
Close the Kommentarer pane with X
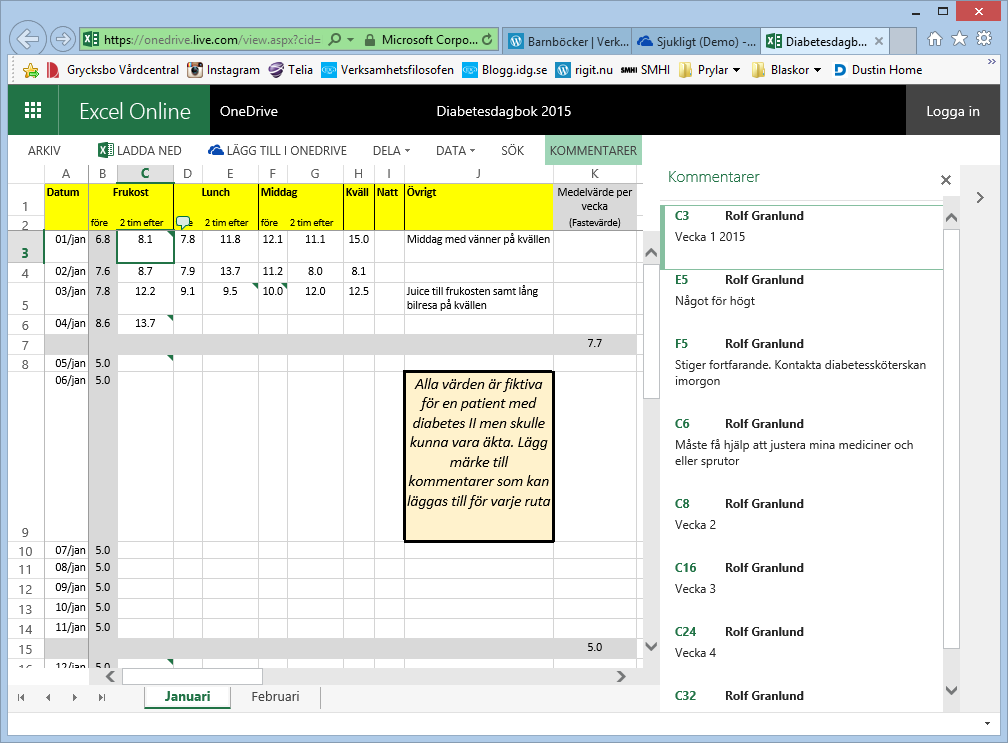pos(945,180)
